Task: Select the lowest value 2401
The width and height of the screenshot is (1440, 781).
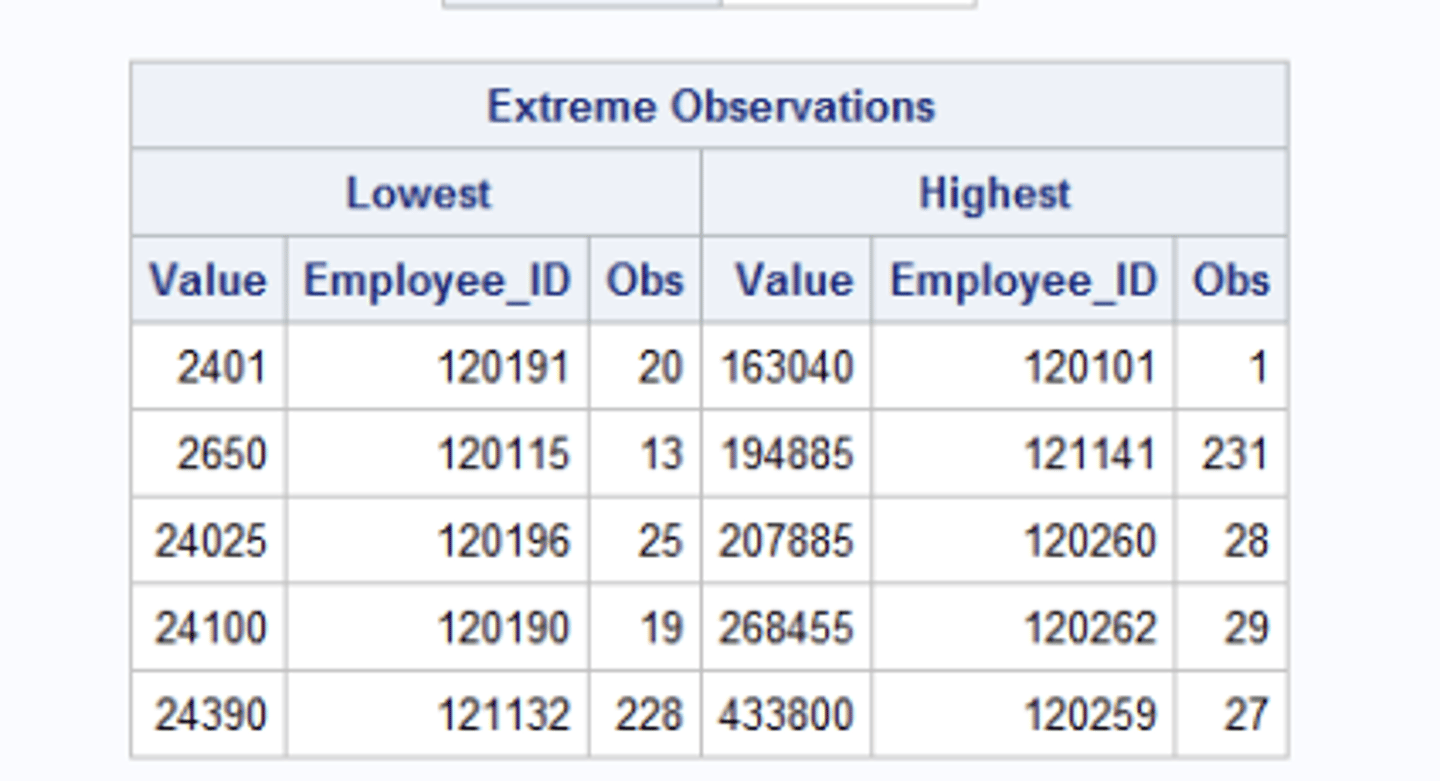Action: tap(222, 367)
